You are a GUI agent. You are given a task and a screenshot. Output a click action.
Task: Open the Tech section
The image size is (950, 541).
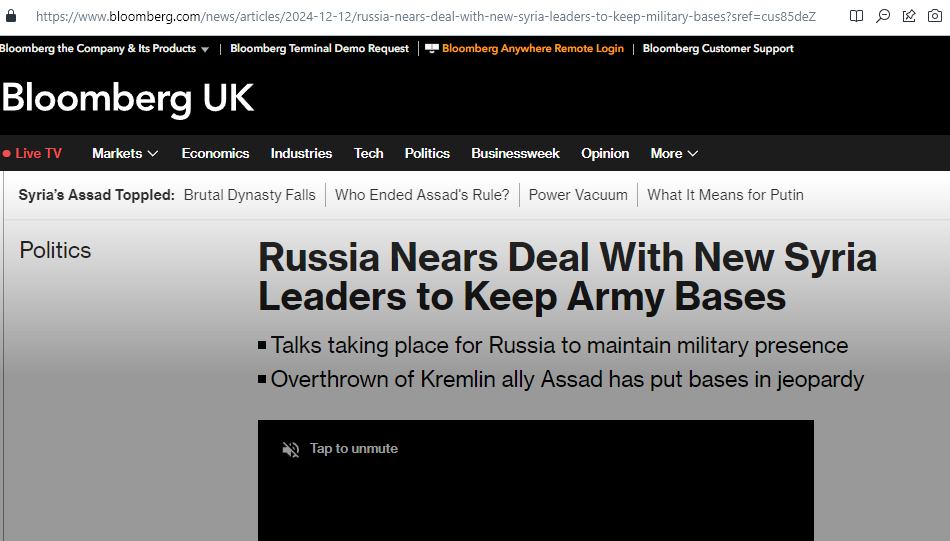[x=368, y=153]
